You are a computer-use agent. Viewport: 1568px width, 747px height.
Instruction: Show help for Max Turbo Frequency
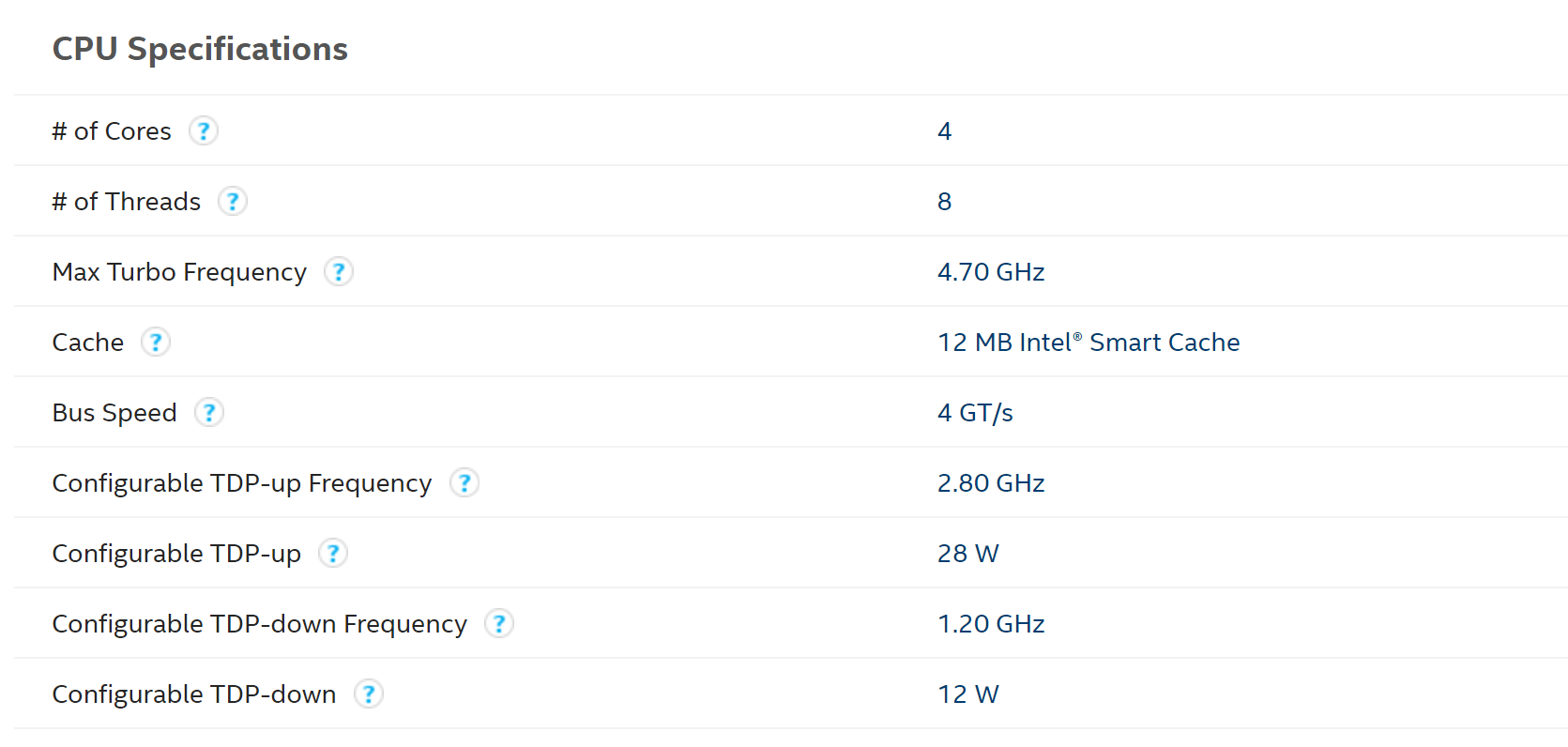(x=339, y=271)
